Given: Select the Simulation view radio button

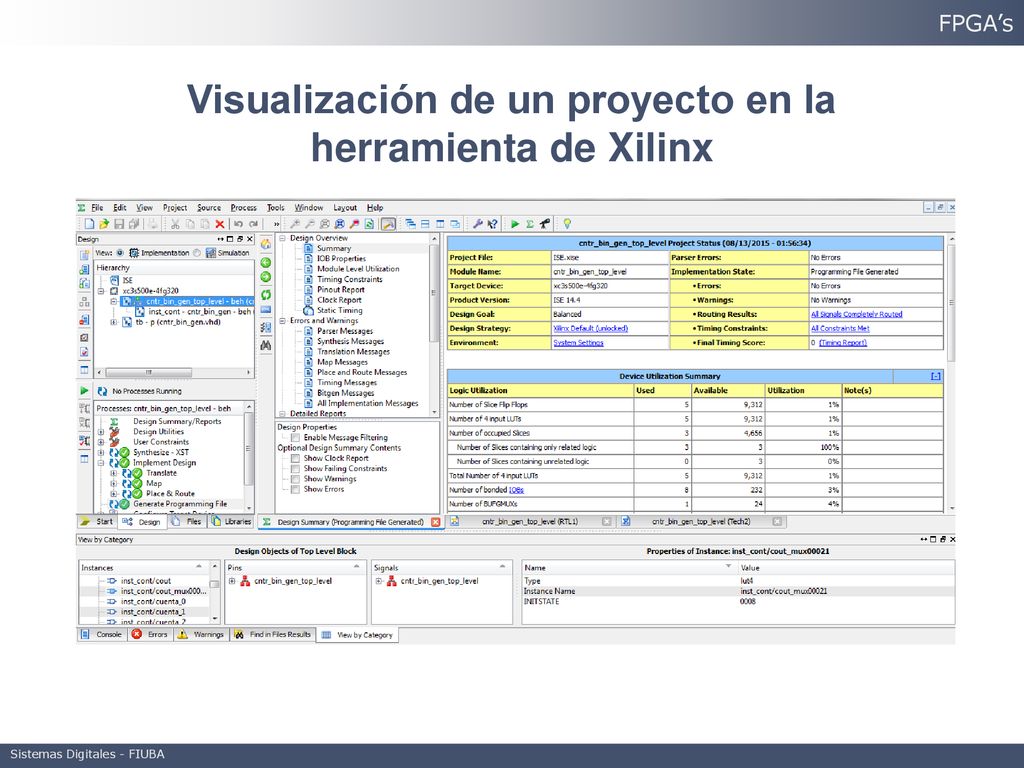Looking at the screenshot, I should click(x=197, y=253).
